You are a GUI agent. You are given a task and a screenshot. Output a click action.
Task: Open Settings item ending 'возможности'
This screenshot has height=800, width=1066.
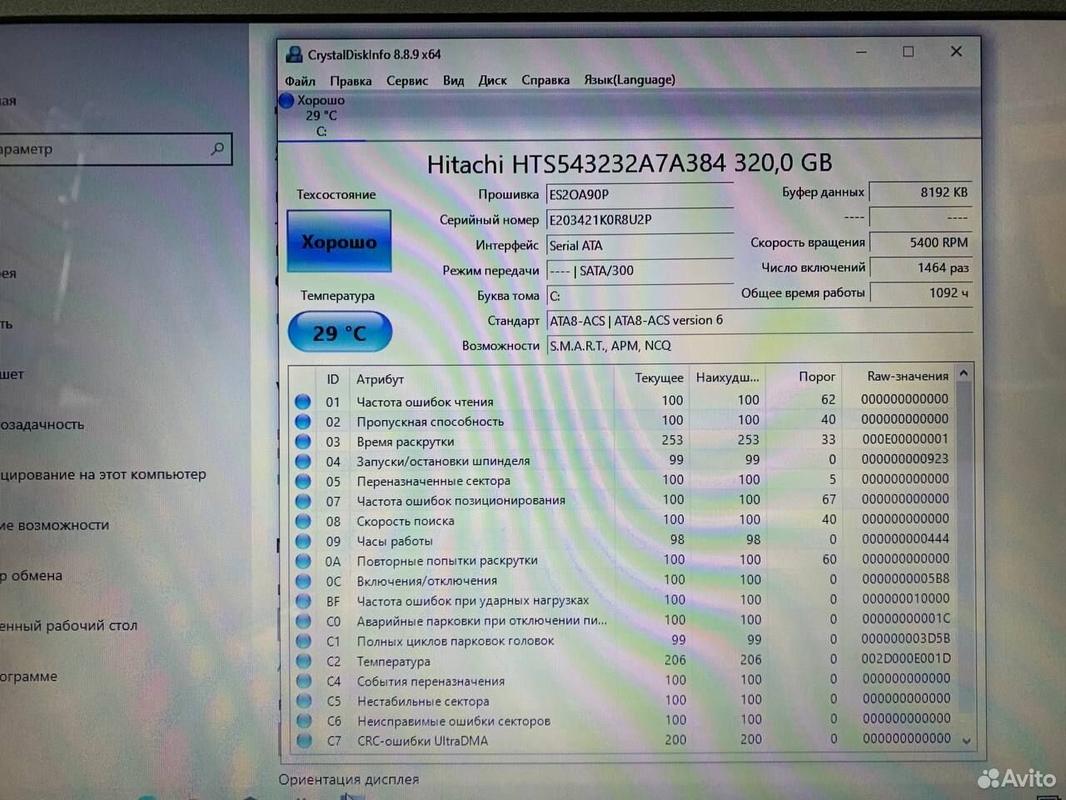pos(54,525)
